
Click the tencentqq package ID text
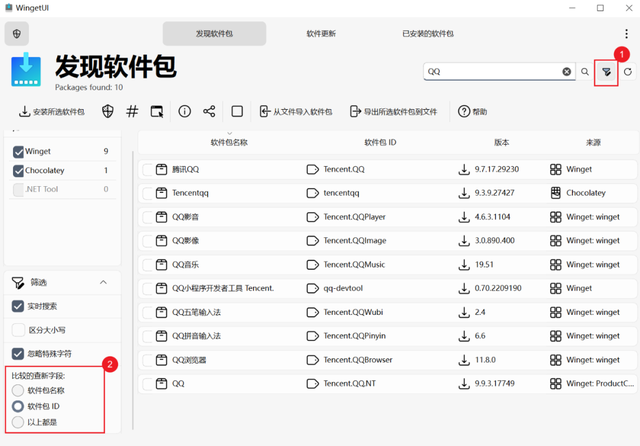click(341, 193)
